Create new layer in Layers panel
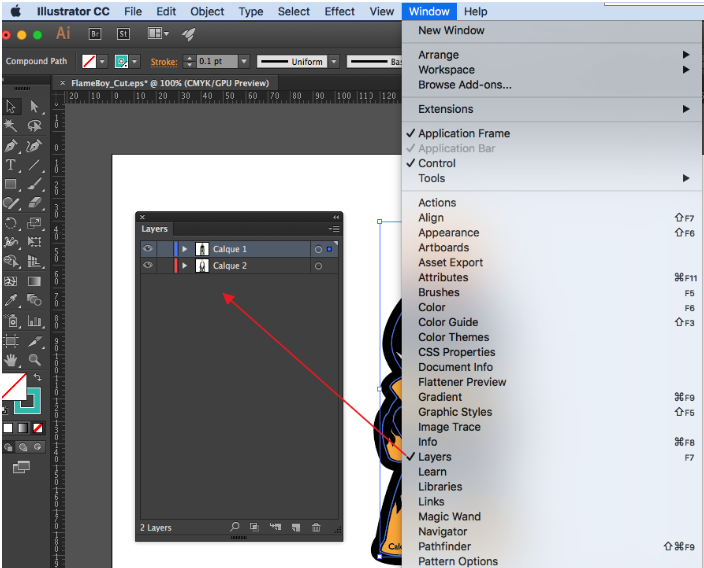704x568 pixels. [x=296, y=527]
